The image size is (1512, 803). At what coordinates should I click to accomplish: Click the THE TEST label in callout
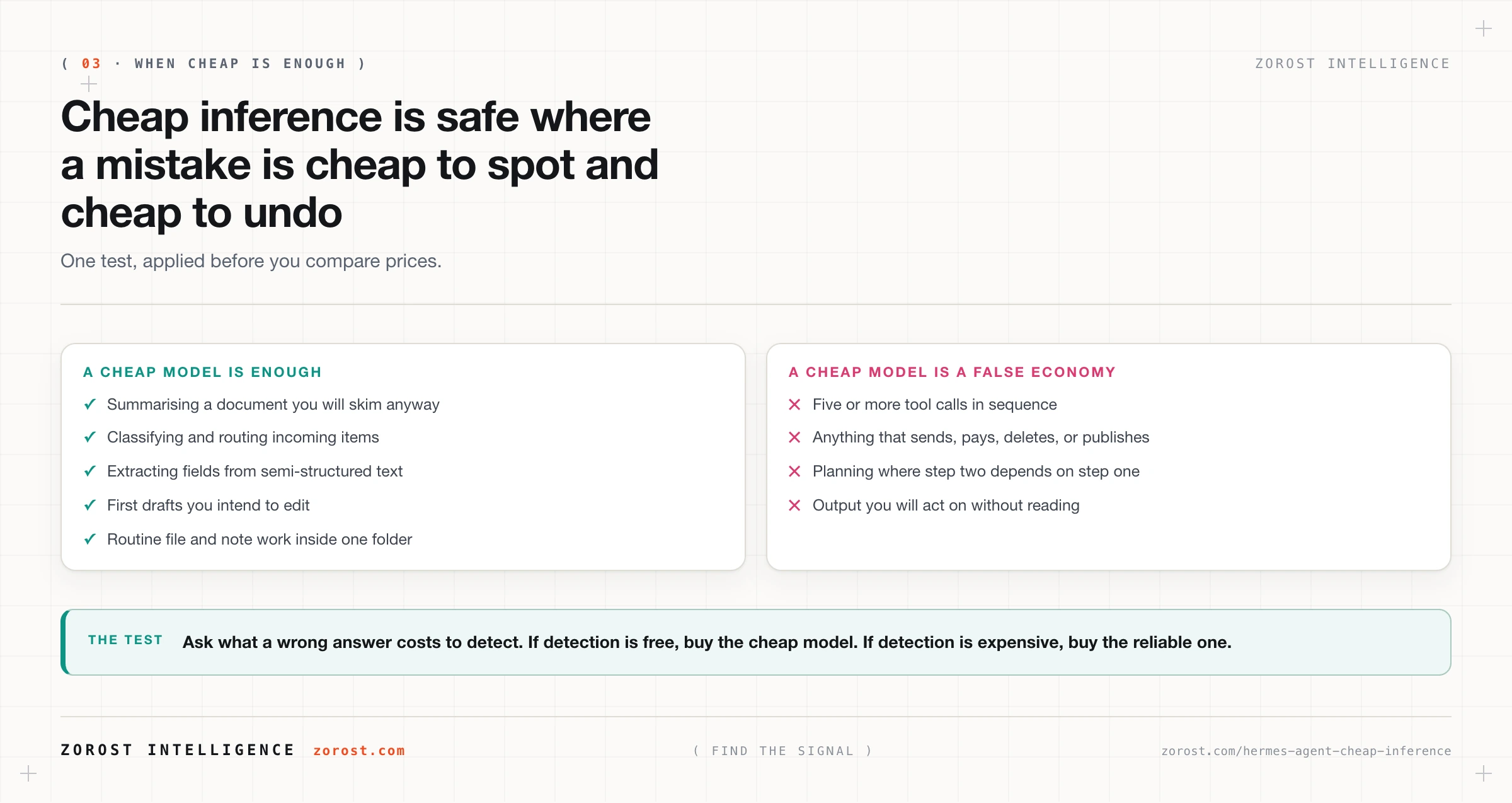tap(125, 640)
